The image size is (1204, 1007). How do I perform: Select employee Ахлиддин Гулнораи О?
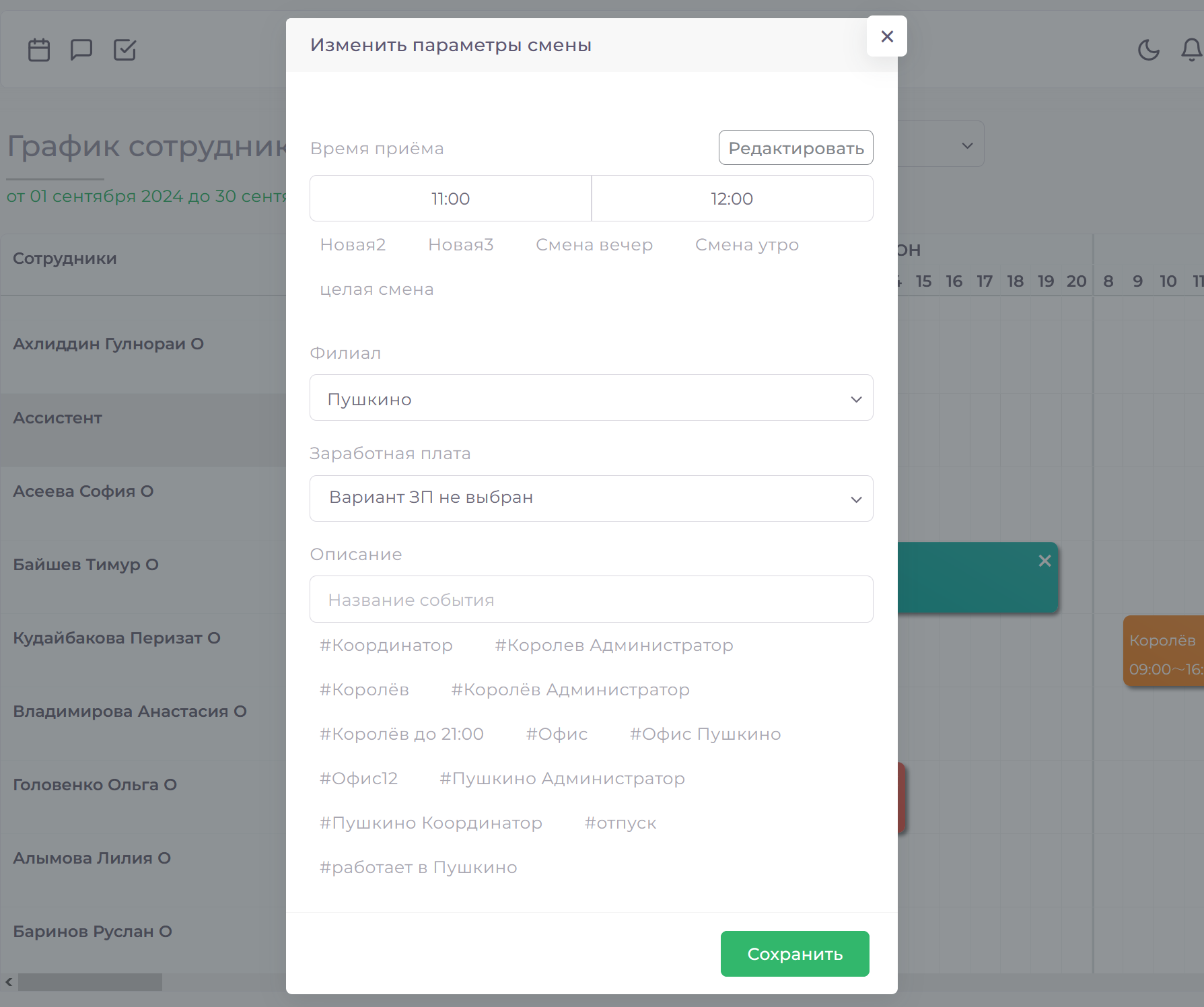[108, 344]
